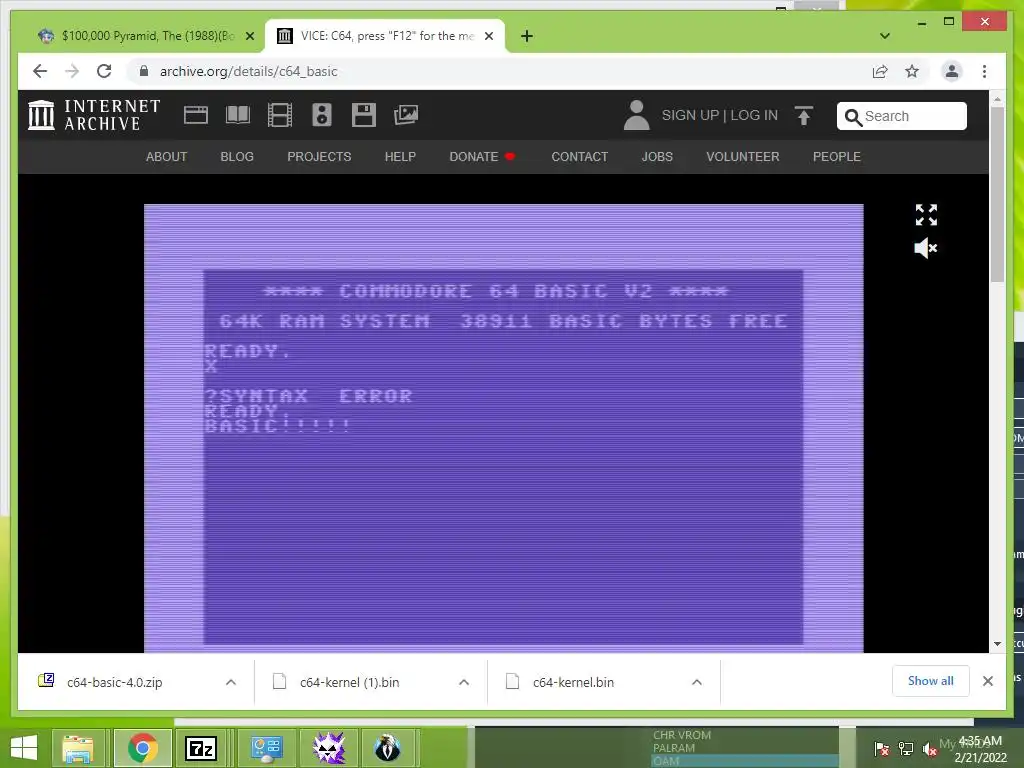
Task: Open the Web archive icon
Action: click(x=196, y=115)
